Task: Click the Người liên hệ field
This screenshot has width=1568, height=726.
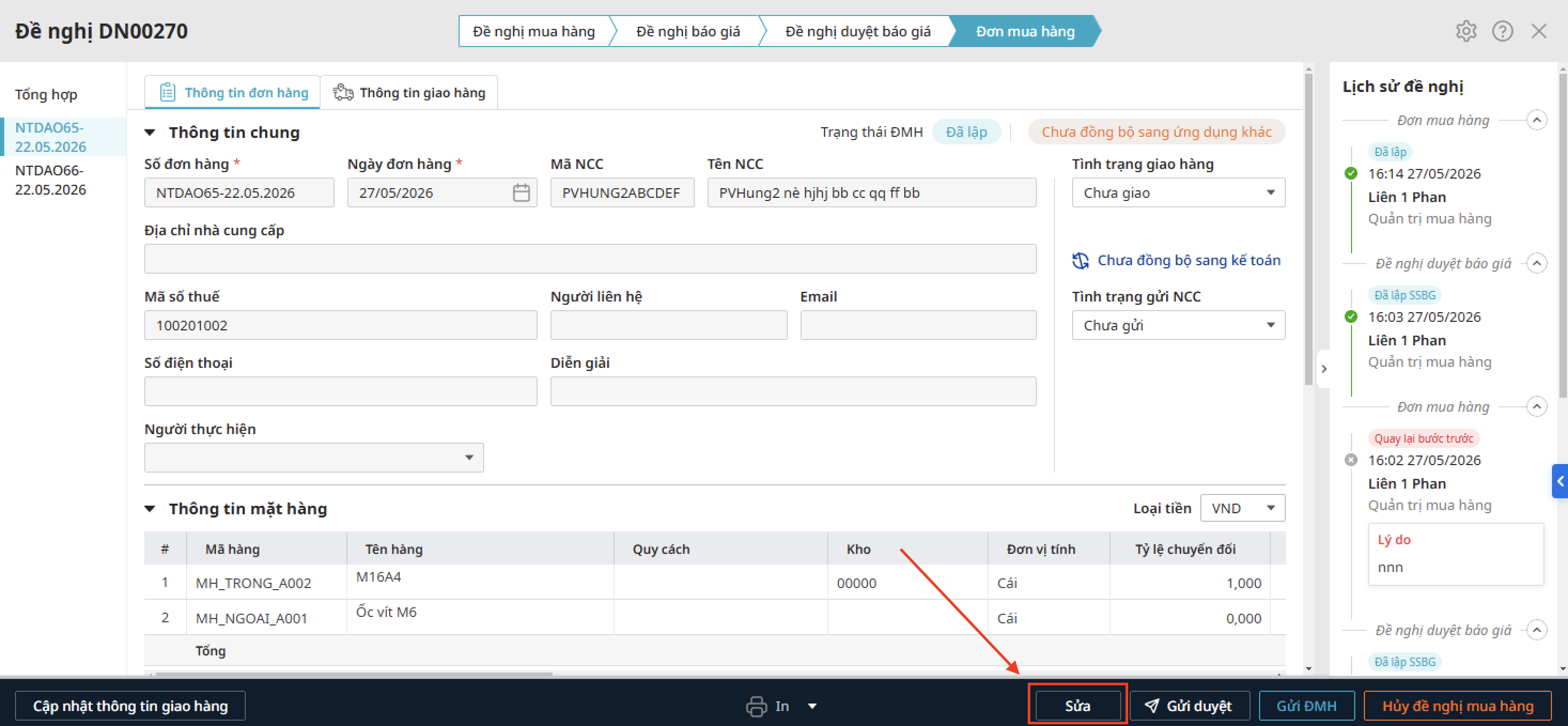Action: (x=669, y=325)
